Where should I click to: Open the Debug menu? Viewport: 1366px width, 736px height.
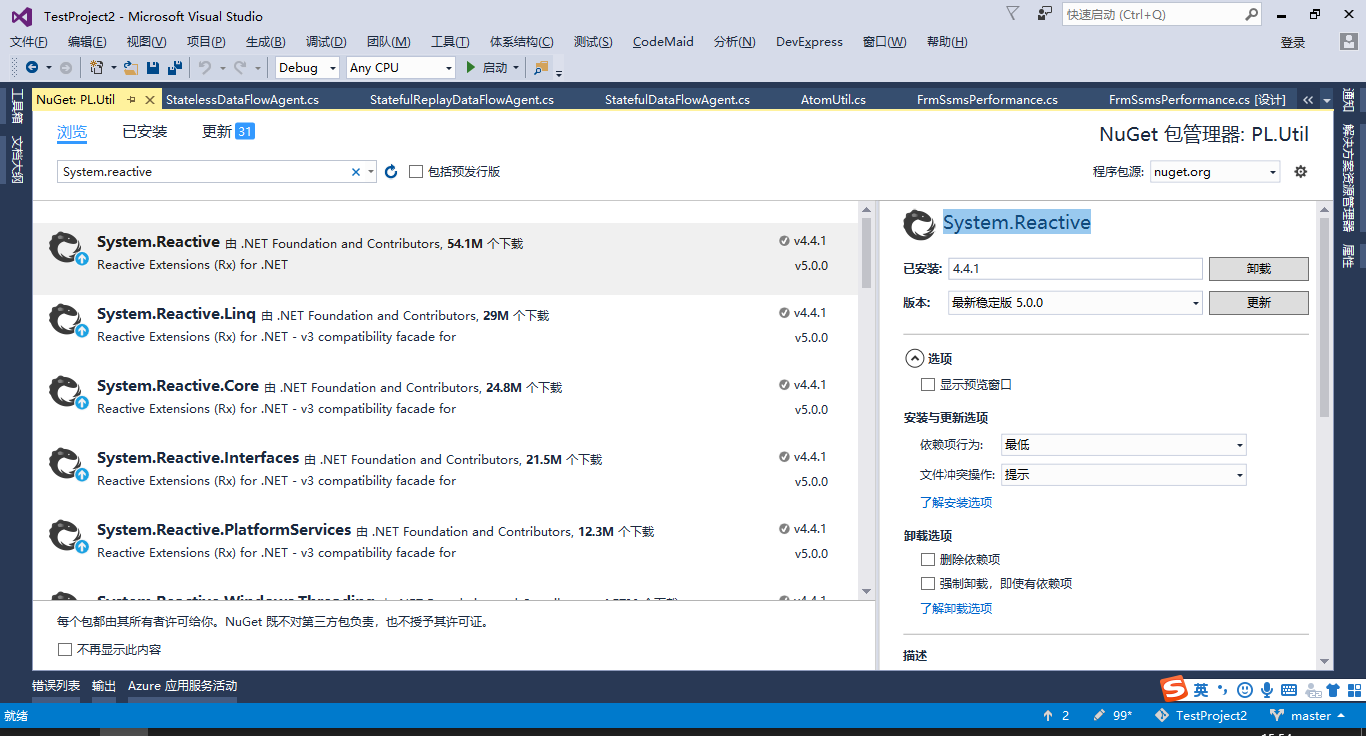click(326, 42)
